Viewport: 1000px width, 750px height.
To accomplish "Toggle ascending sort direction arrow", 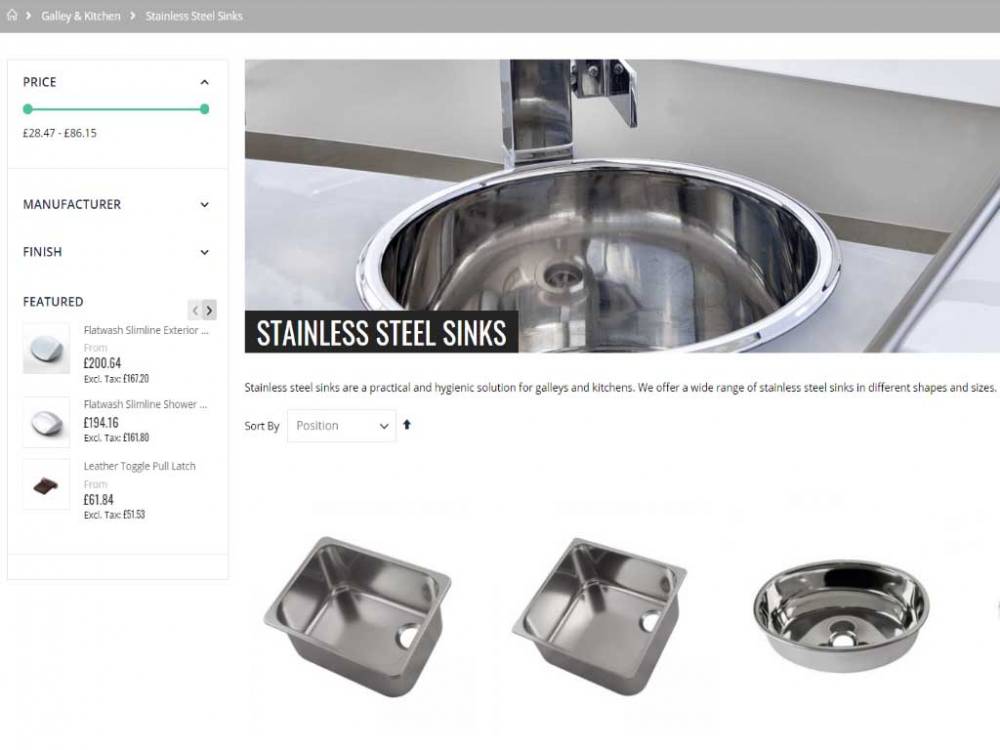I will (407, 425).
